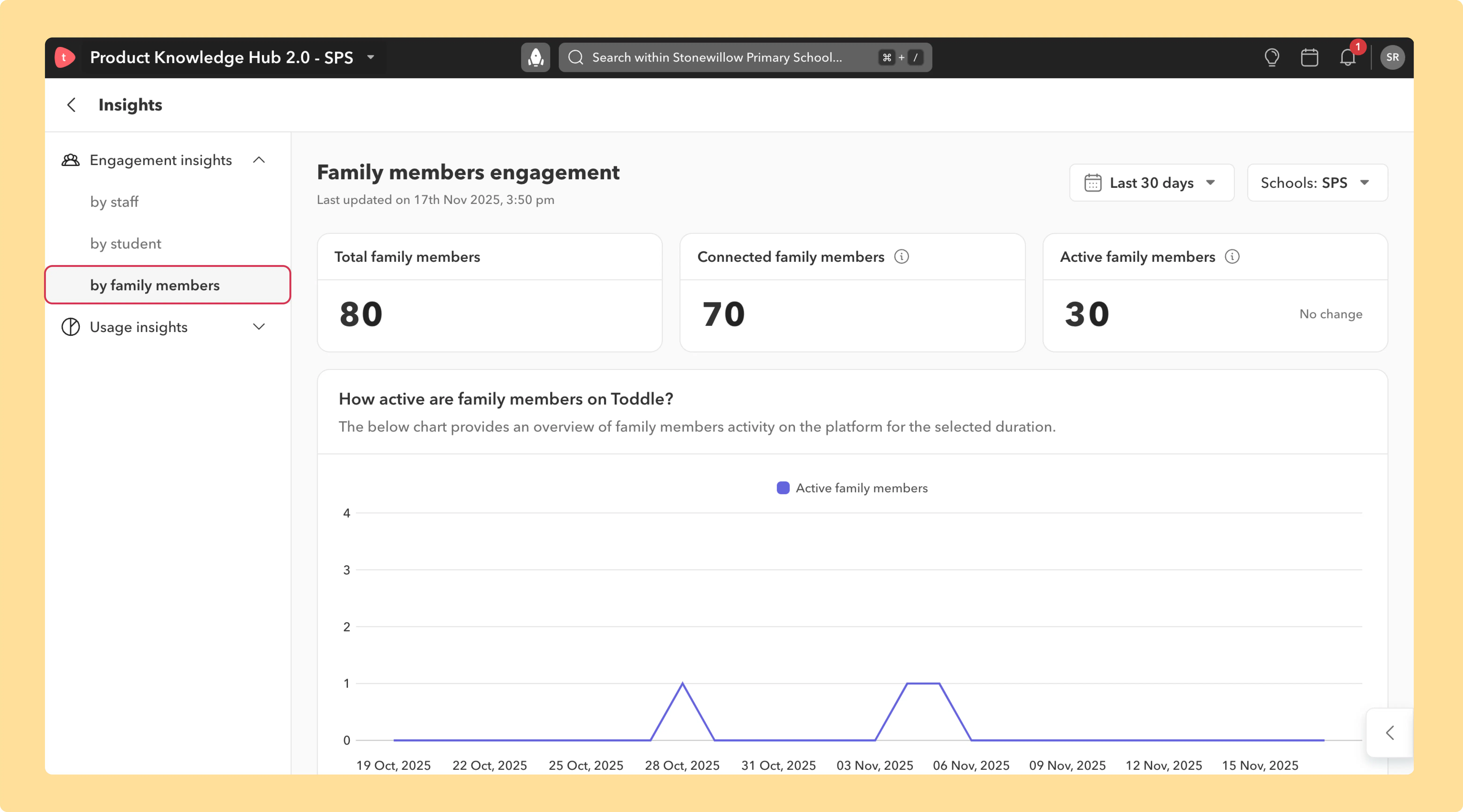The height and width of the screenshot is (812, 1463).
Task: Click the Connected family members value 70
Action: pos(724,314)
